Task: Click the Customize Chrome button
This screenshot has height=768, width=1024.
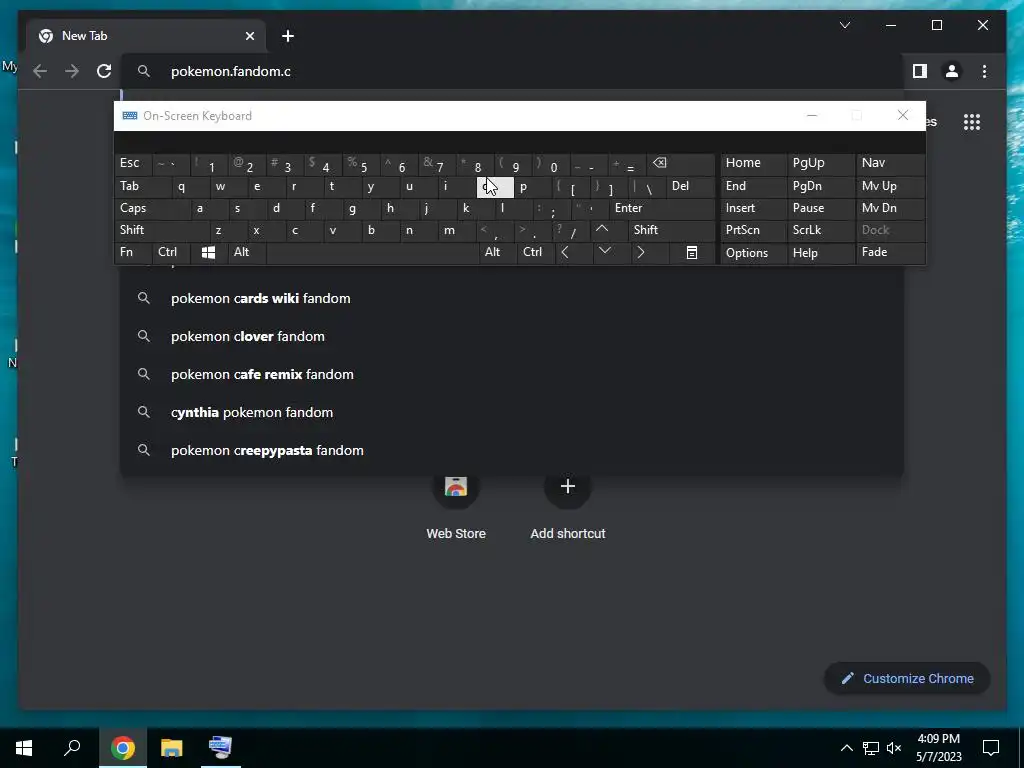Action: tap(908, 679)
